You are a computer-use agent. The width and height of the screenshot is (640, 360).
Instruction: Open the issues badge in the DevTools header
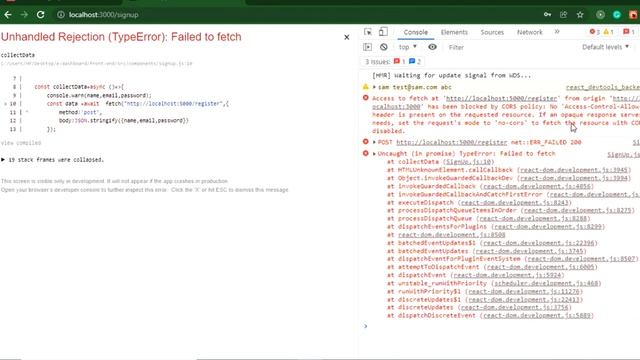(x=629, y=32)
